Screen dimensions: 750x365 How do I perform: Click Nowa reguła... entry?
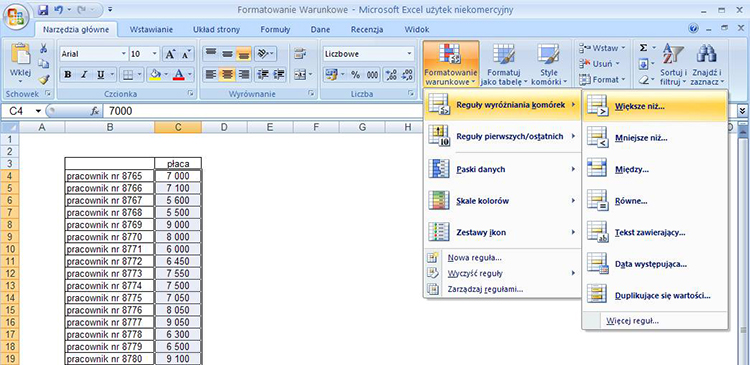click(x=502, y=258)
